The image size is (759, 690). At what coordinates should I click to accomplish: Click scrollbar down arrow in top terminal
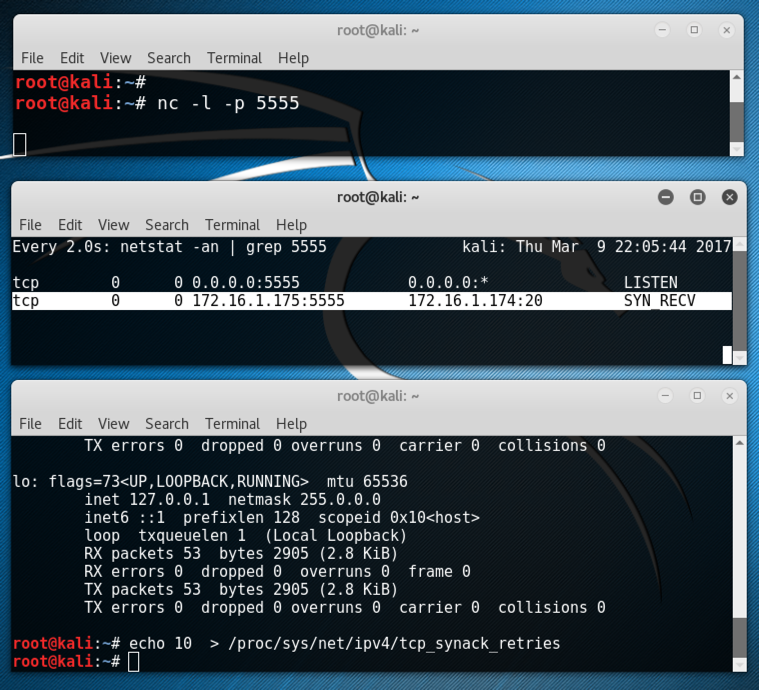point(737,149)
